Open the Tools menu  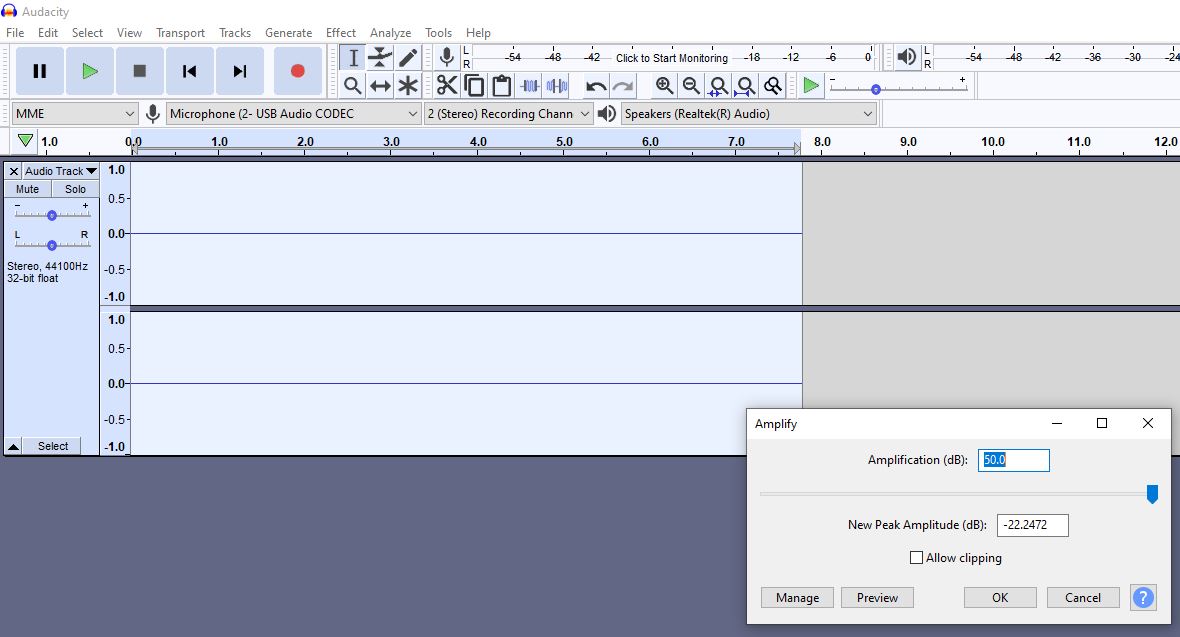(438, 33)
